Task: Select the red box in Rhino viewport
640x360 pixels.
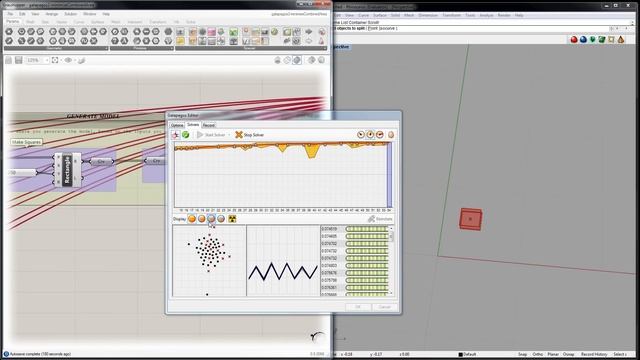Action: [471, 219]
